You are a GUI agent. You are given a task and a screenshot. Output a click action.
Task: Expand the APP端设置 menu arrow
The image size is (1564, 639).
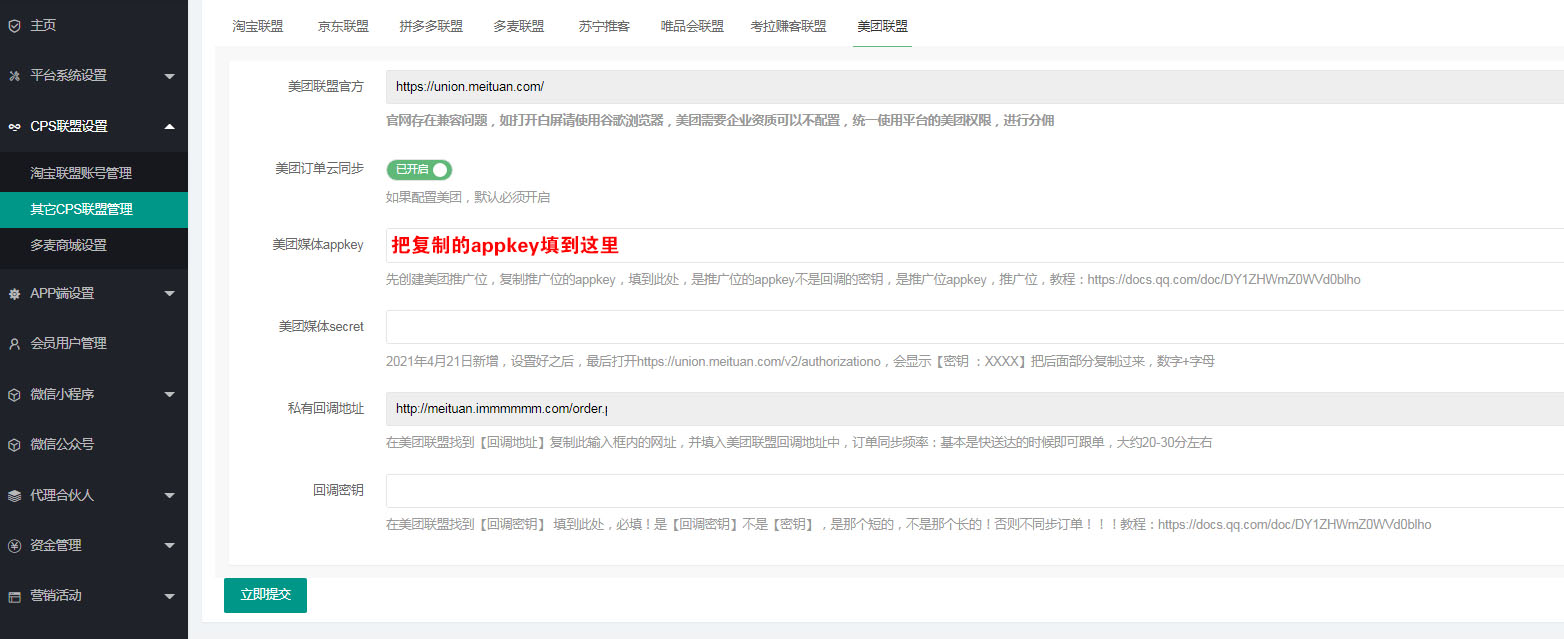[169, 294]
